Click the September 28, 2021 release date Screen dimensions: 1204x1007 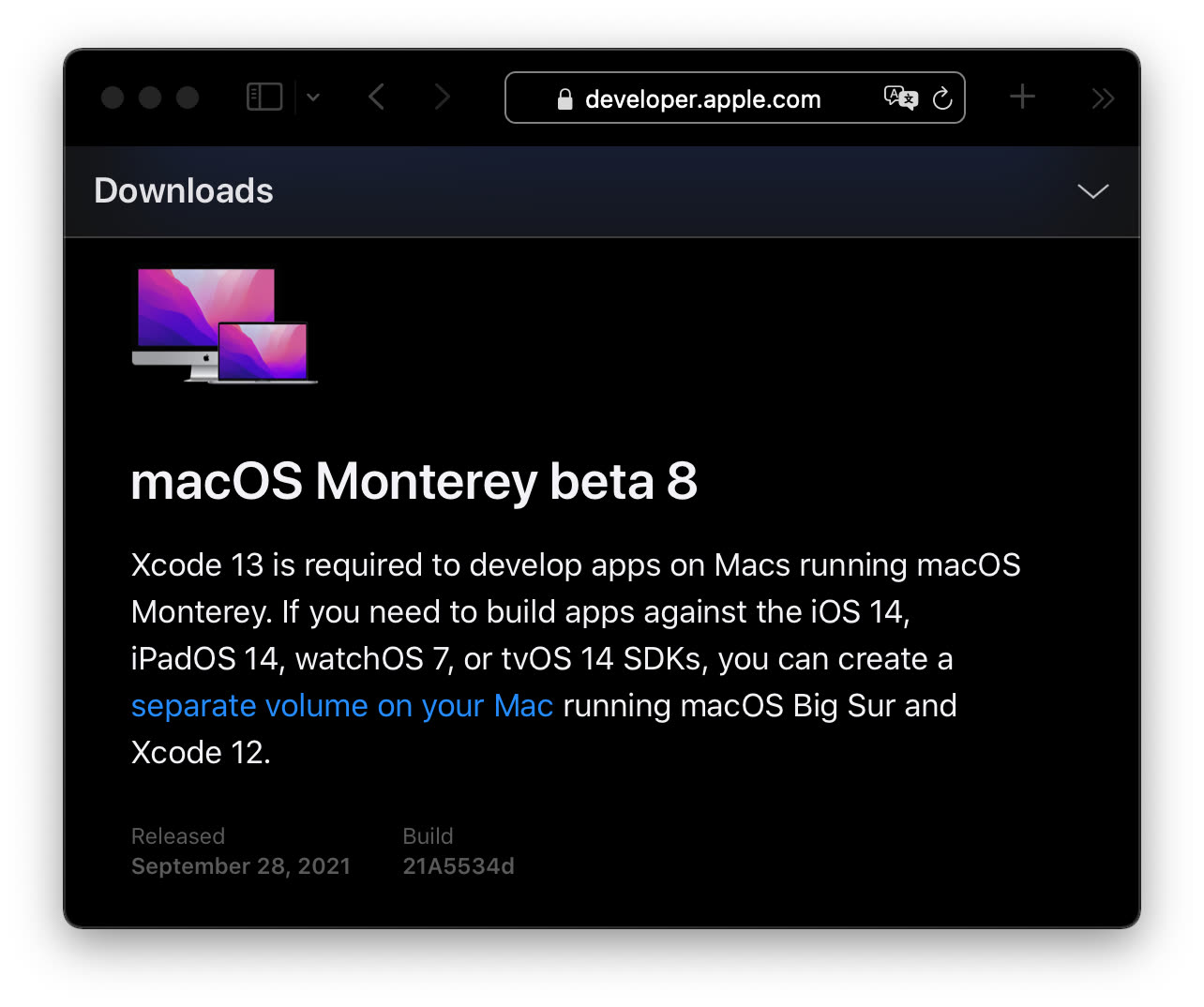pyautogui.click(x=241, y=866)
